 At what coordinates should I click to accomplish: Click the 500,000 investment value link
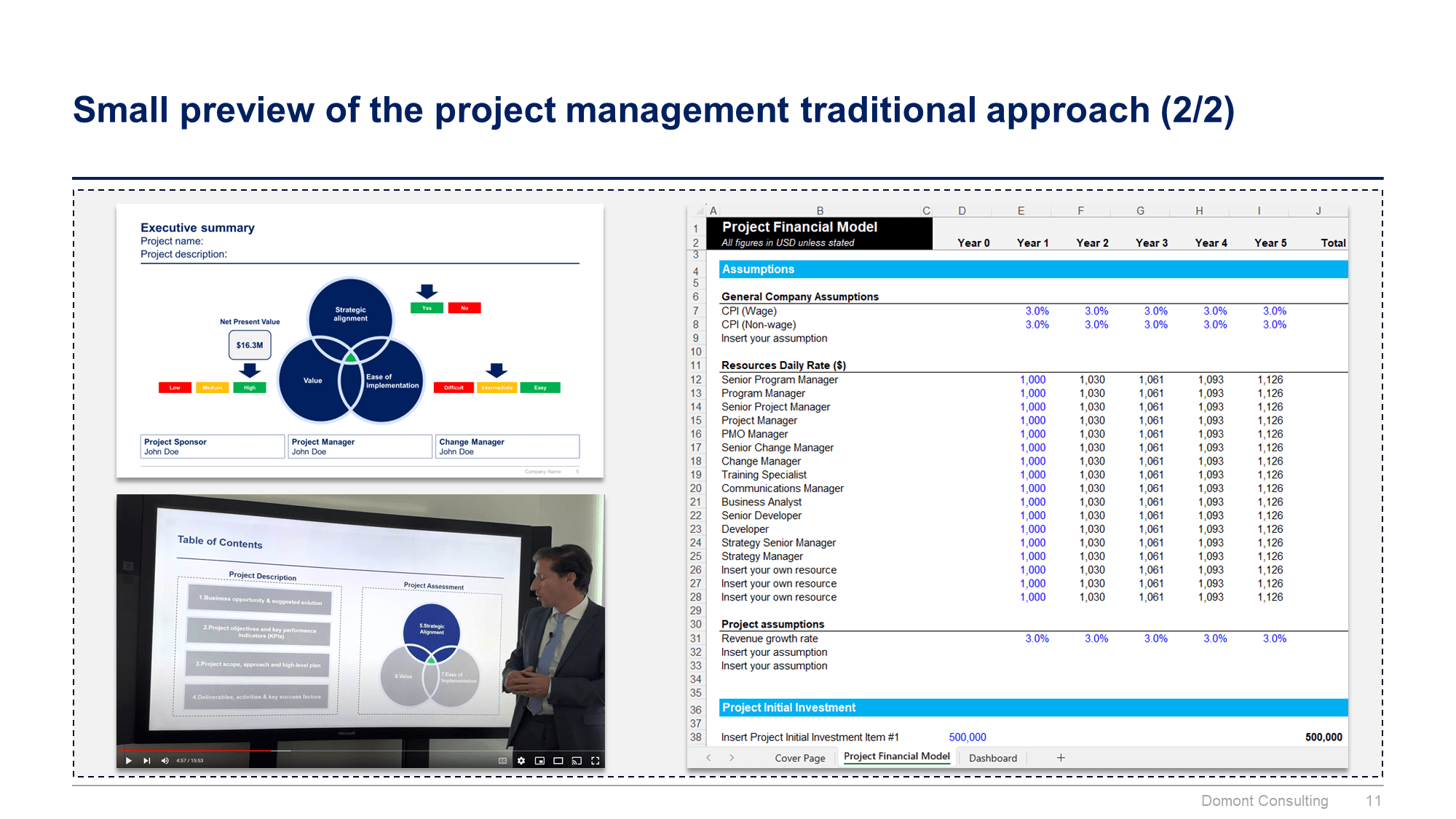pos(967,737)
